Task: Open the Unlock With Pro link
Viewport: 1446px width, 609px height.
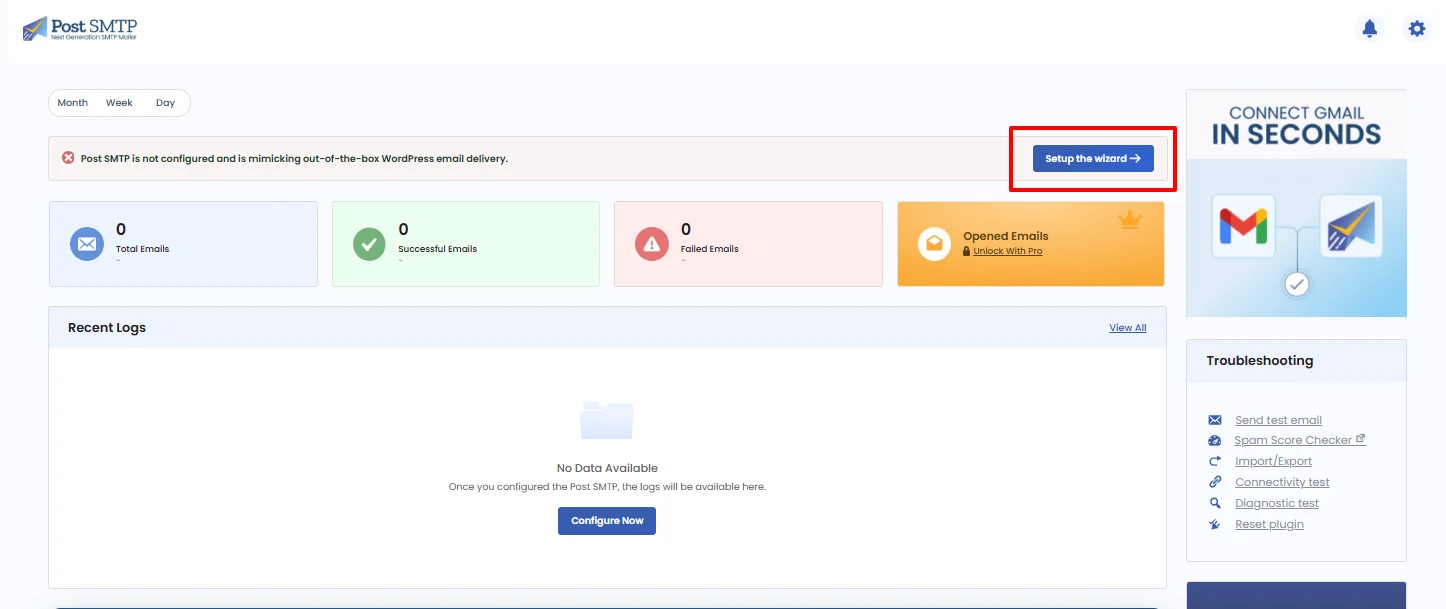Action: [1008, 251]
